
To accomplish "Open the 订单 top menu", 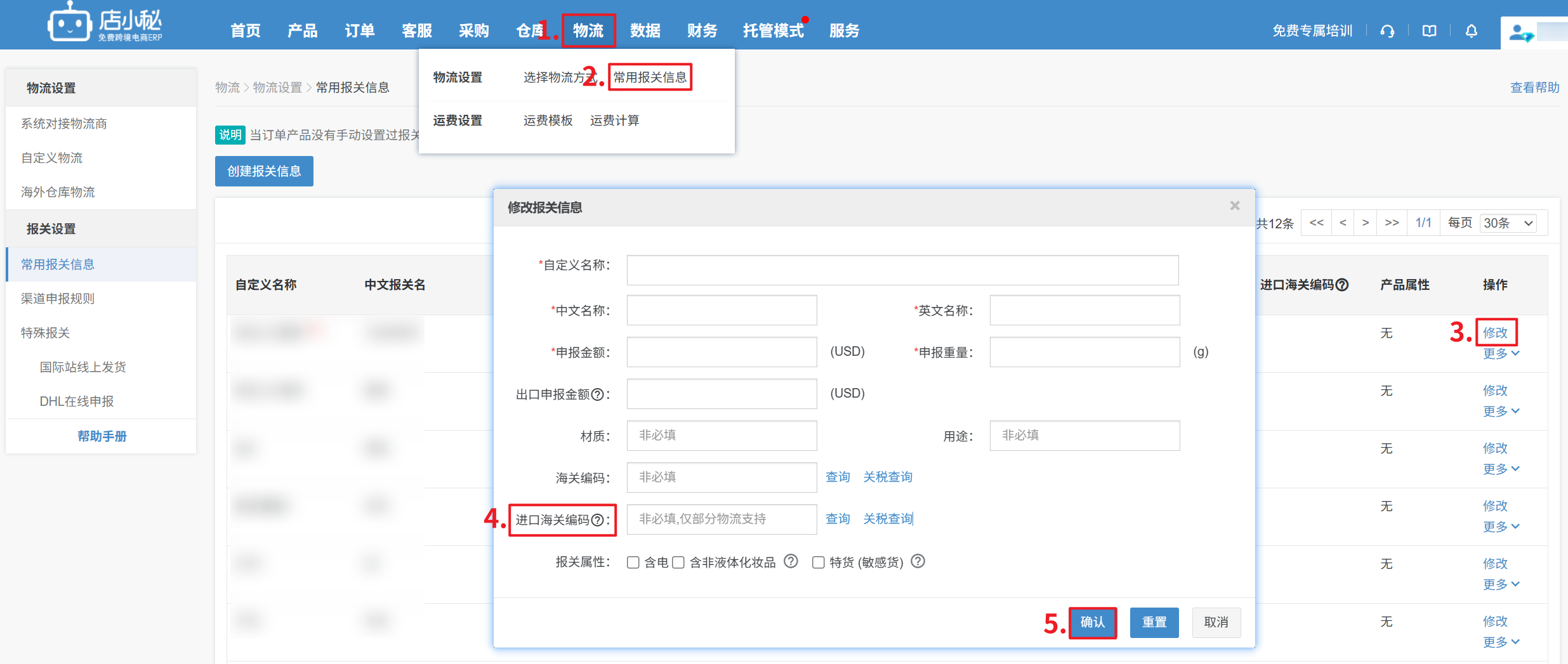I will [x=359, y=30].
